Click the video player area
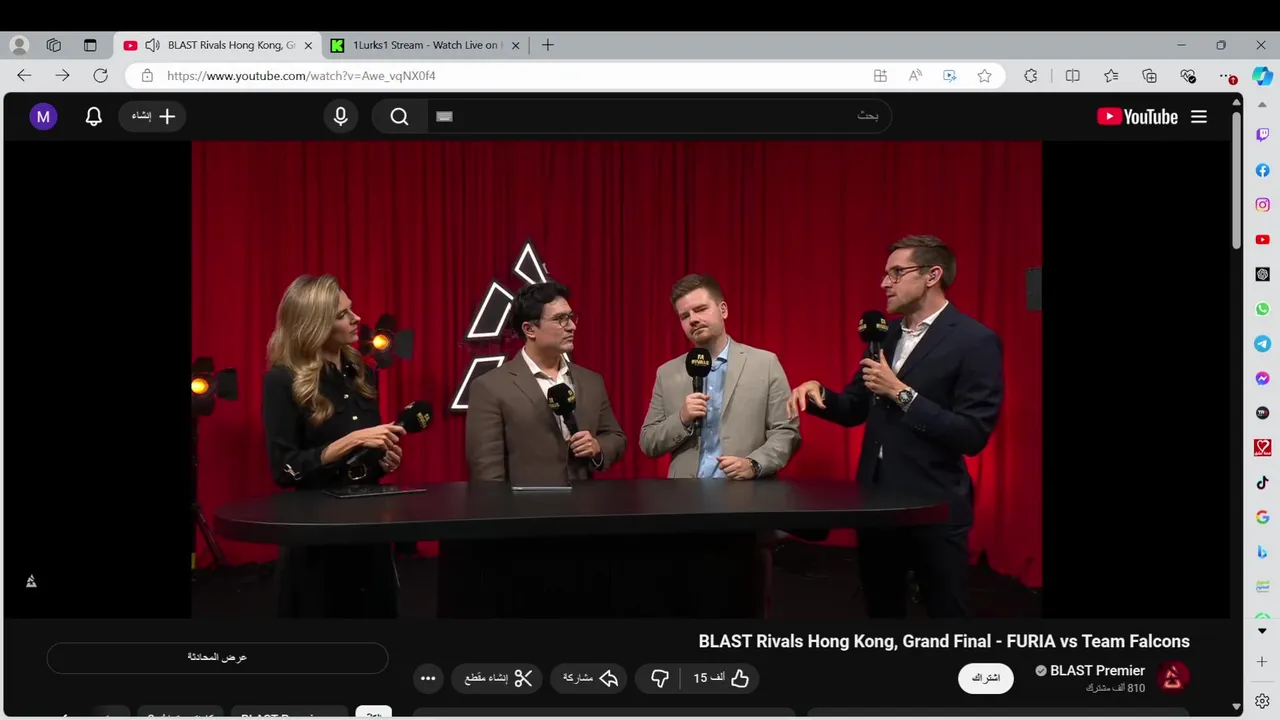 [617, 379]
